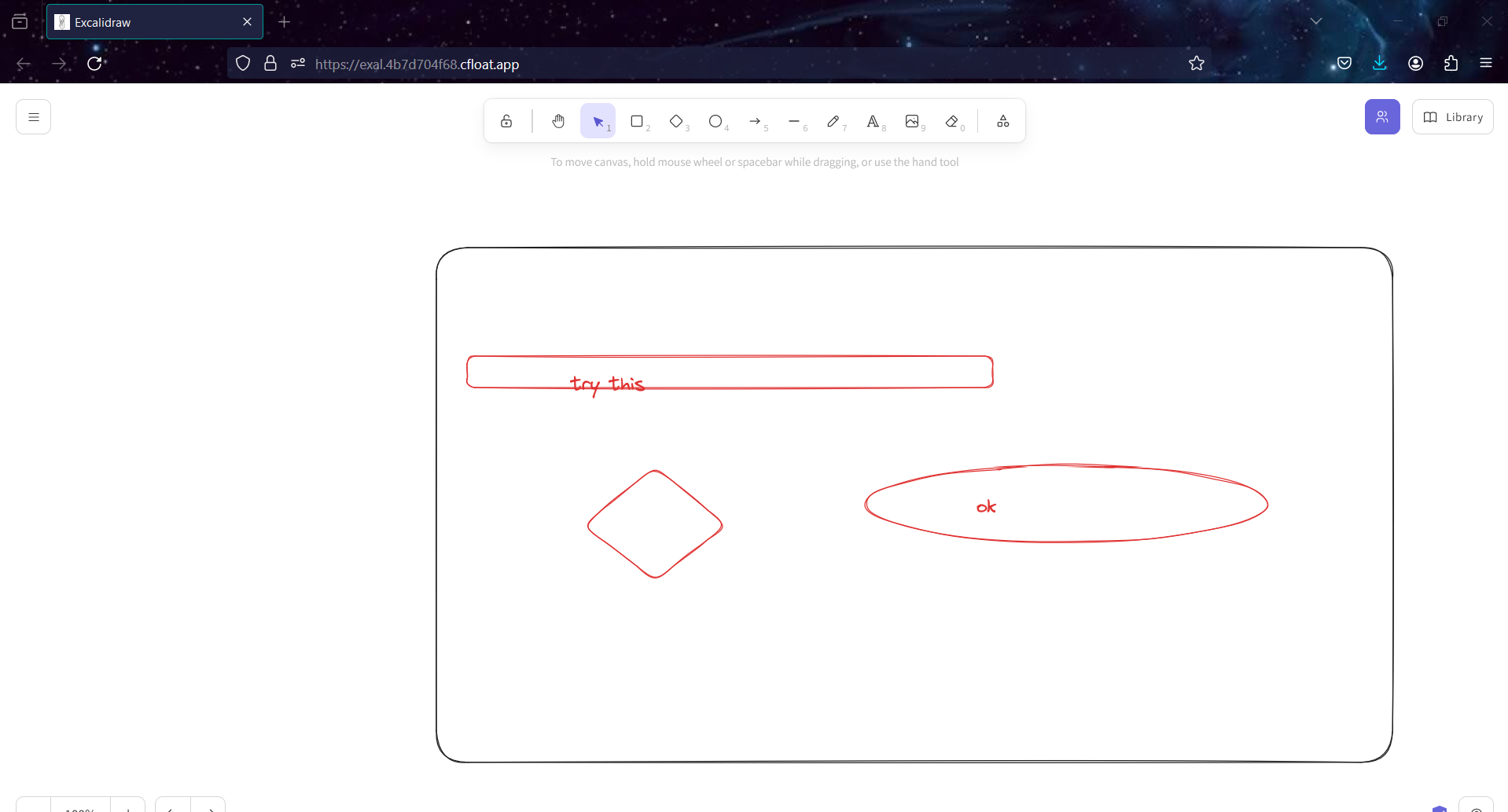Open Save to Pocket
Image resolution: width=1508 pixels, height=812 pixels.
click(x=1344, y=64)
